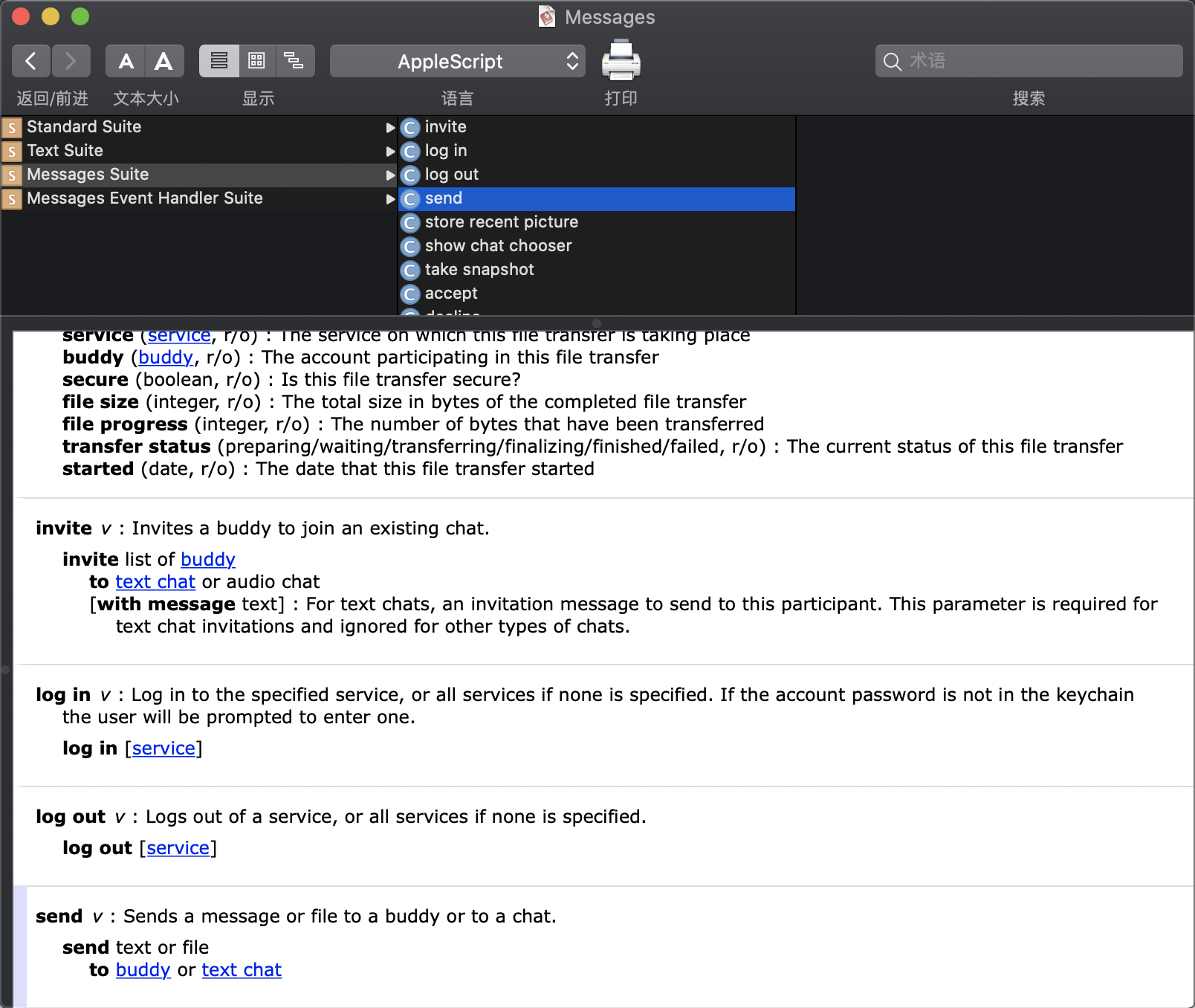Open service link in log out syntax

click(x=178, y=848)
